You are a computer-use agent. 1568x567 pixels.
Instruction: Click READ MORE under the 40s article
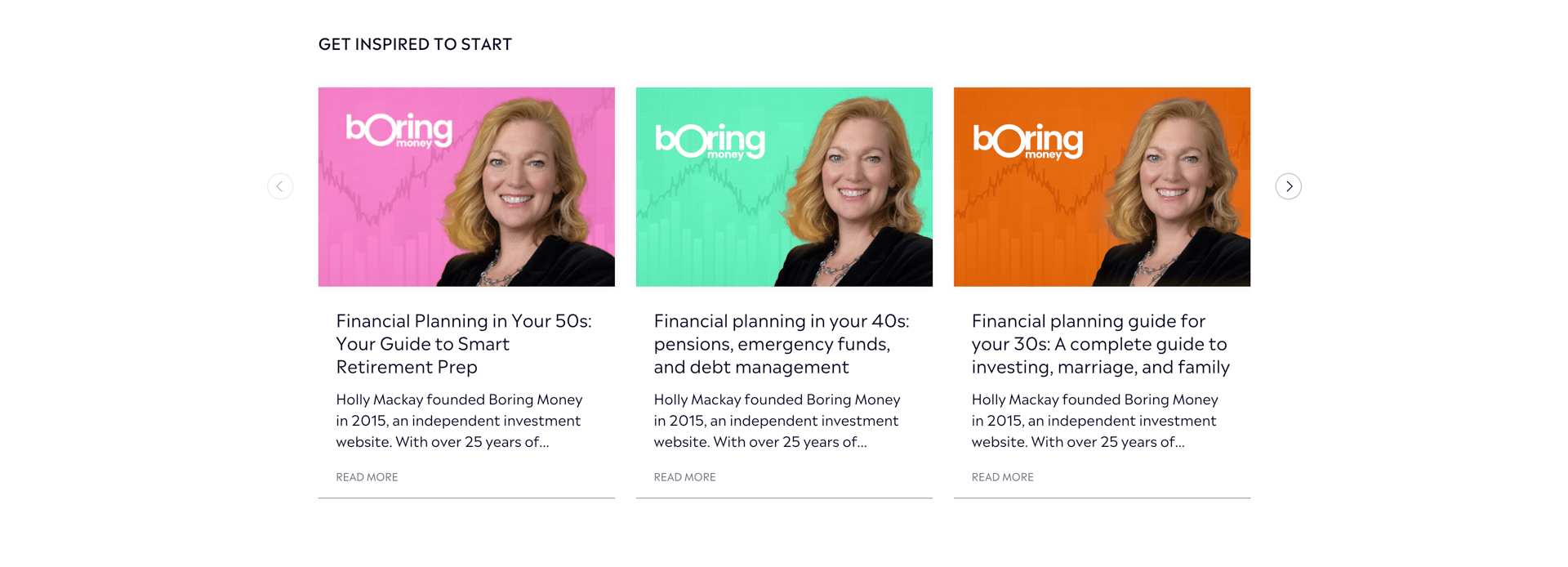tap(684, 477)
